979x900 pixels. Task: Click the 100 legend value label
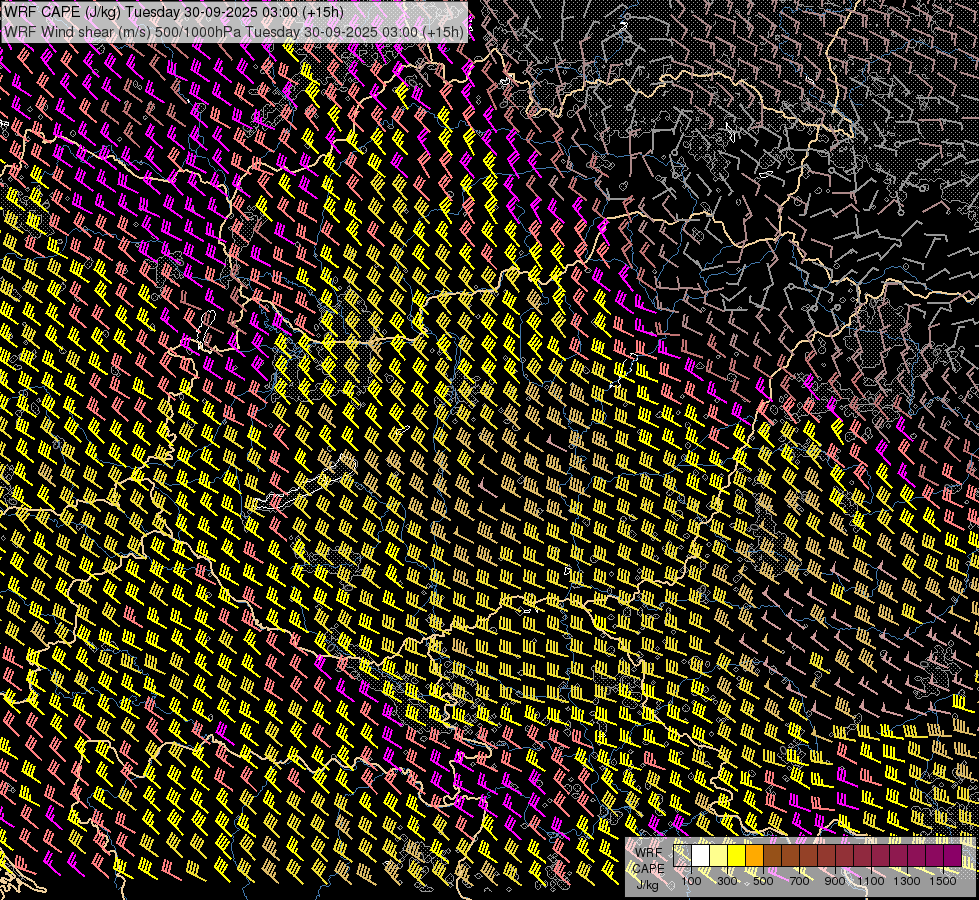pyautogui.click(x=691, y=881)
